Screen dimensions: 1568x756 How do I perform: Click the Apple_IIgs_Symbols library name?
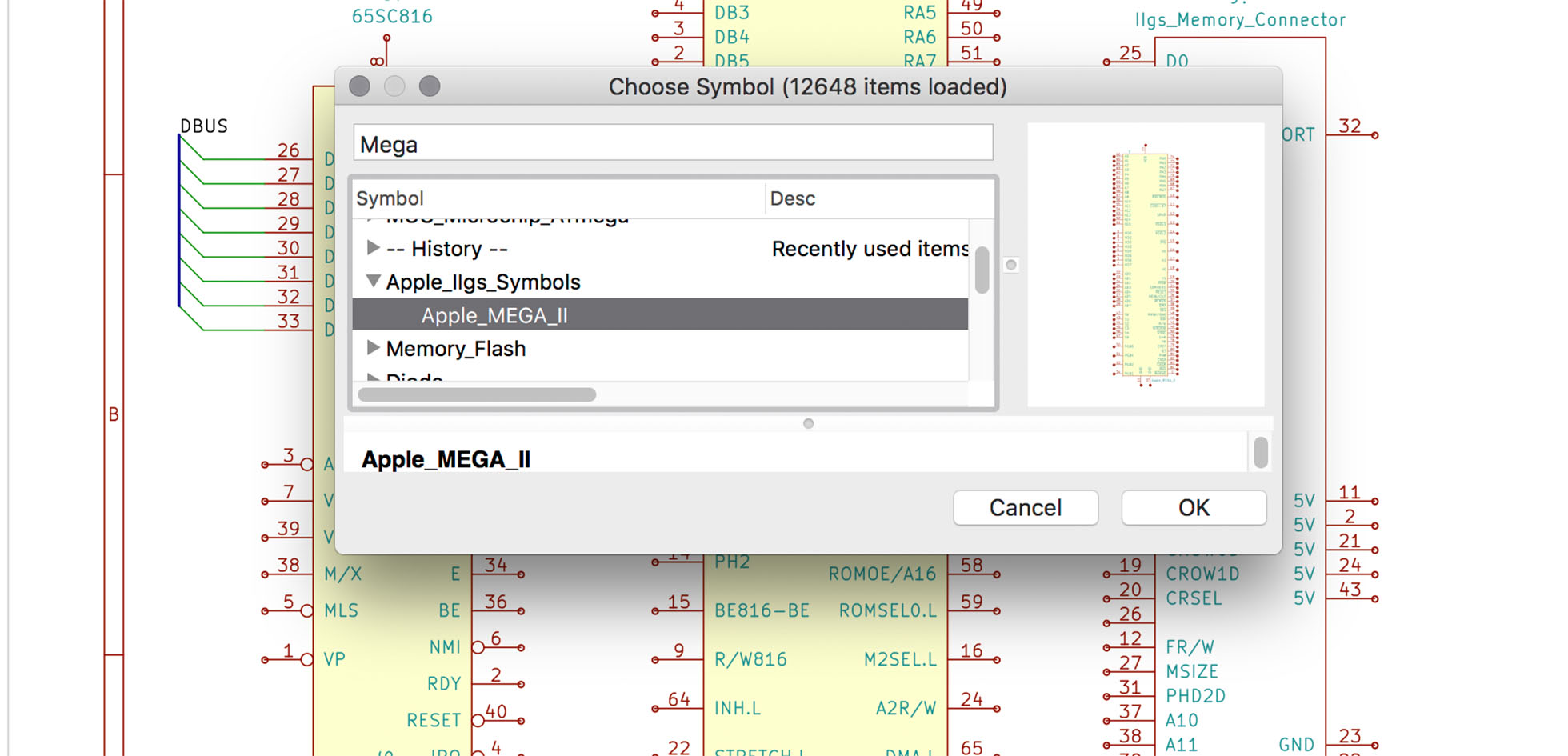click(483, 282)
